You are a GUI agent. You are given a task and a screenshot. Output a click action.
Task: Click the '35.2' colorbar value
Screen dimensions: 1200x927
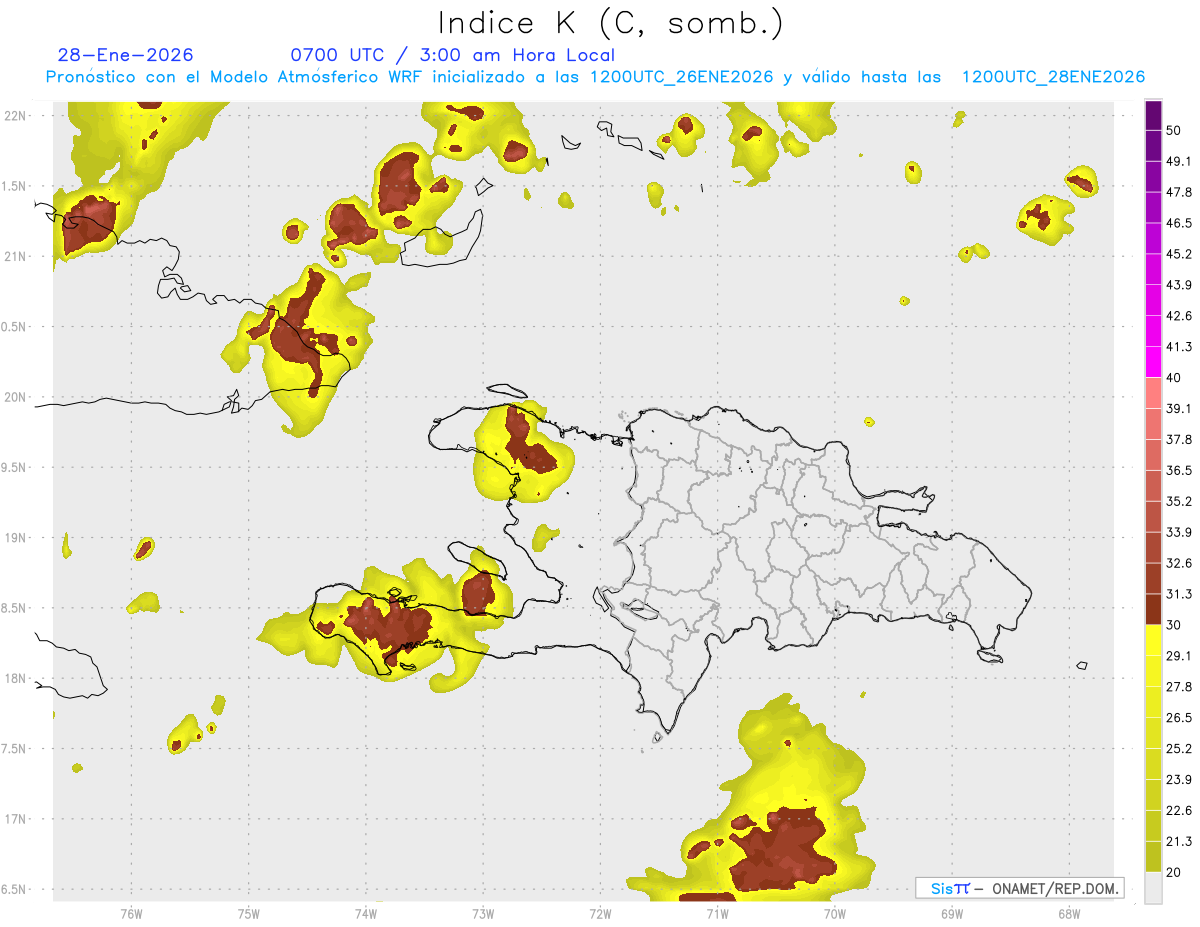coord(1179,502)
